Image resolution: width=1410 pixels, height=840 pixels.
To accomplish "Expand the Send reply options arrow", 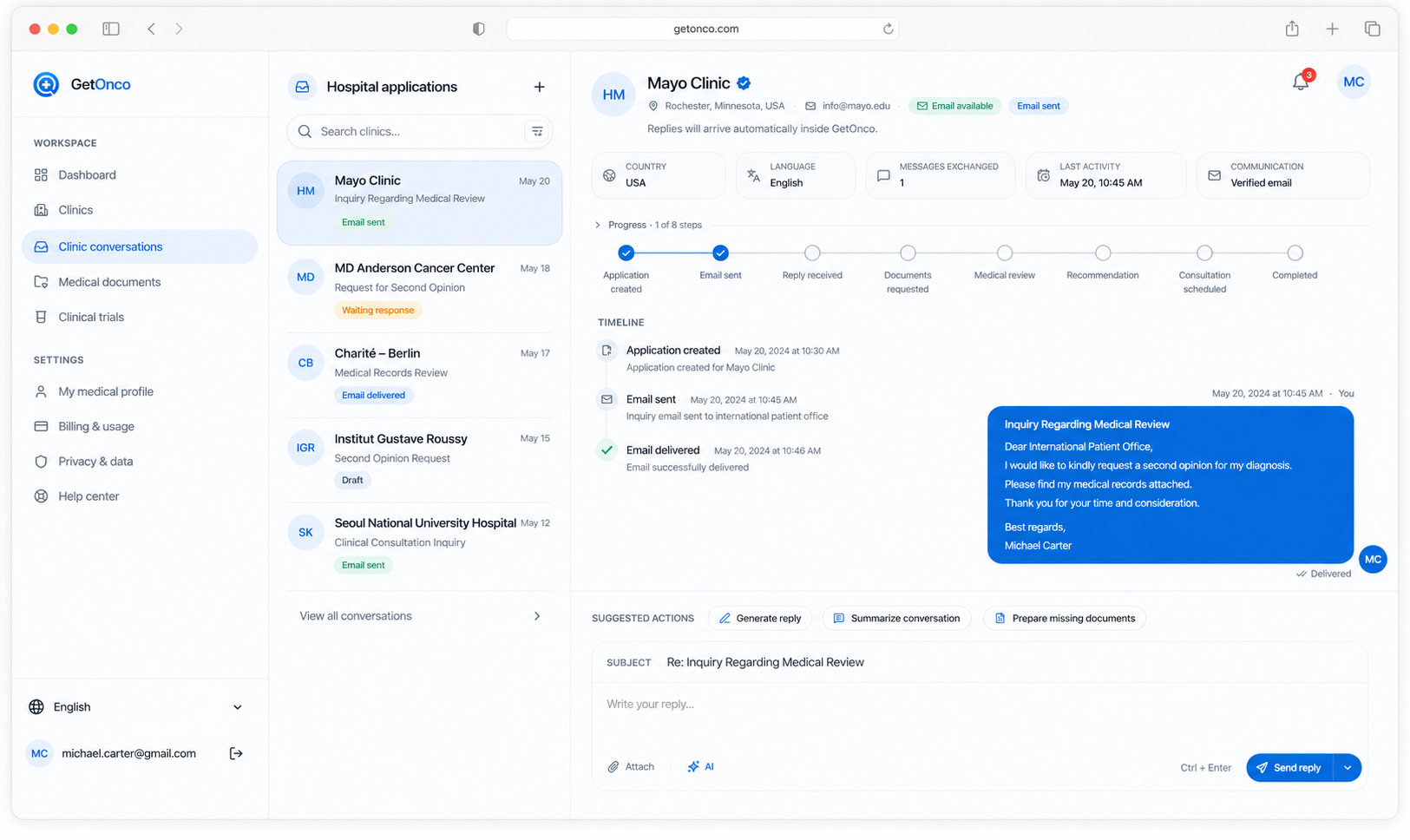I will pyautogui.click(x=1348, y=768).
